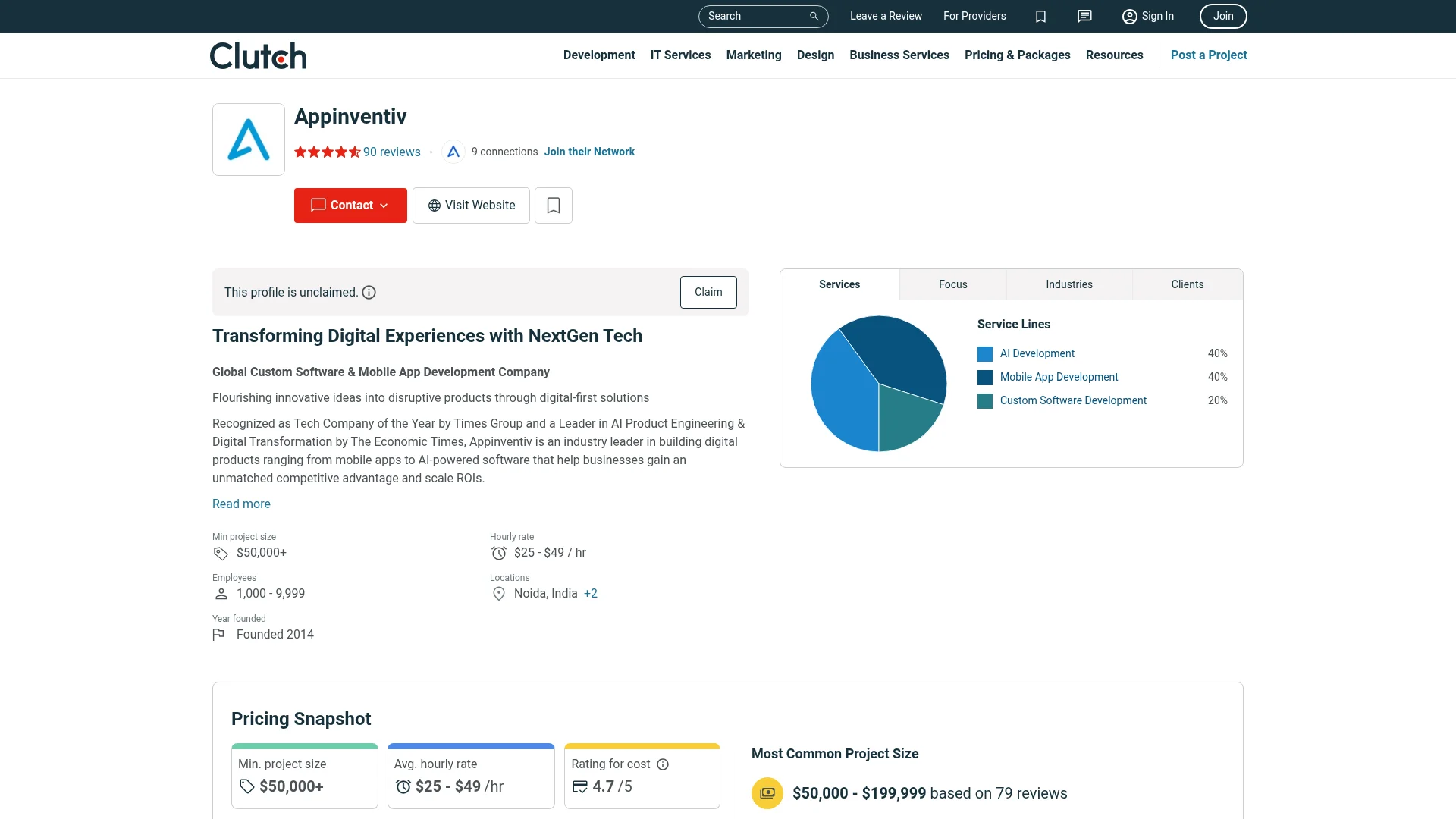Click the info icon beside unclaimed profile
This screenshot has width=1456, height=819.
pos(369,293)
